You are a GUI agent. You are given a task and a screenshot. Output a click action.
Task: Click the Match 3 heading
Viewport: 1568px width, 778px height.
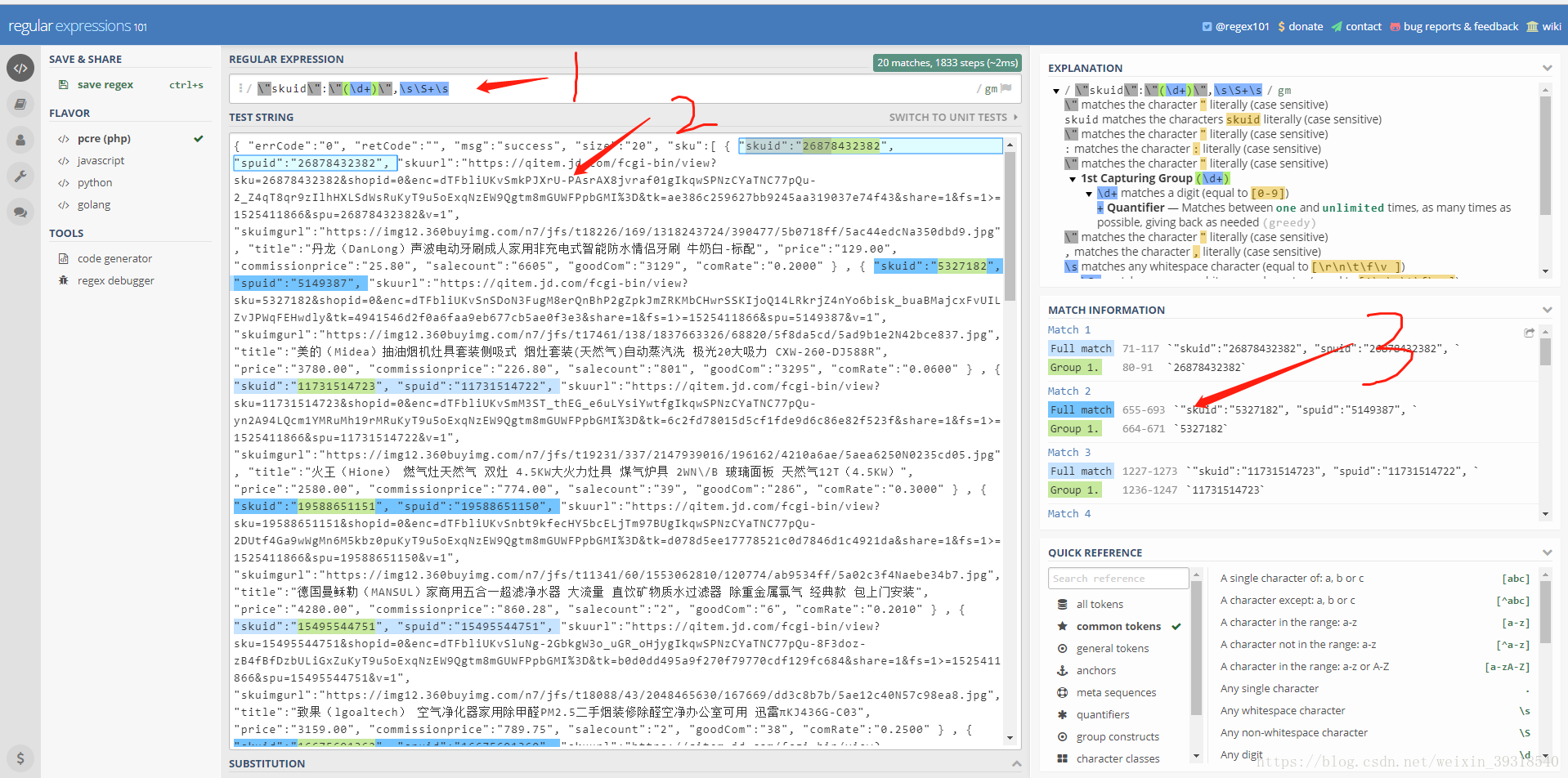(x=1069, y=452)
